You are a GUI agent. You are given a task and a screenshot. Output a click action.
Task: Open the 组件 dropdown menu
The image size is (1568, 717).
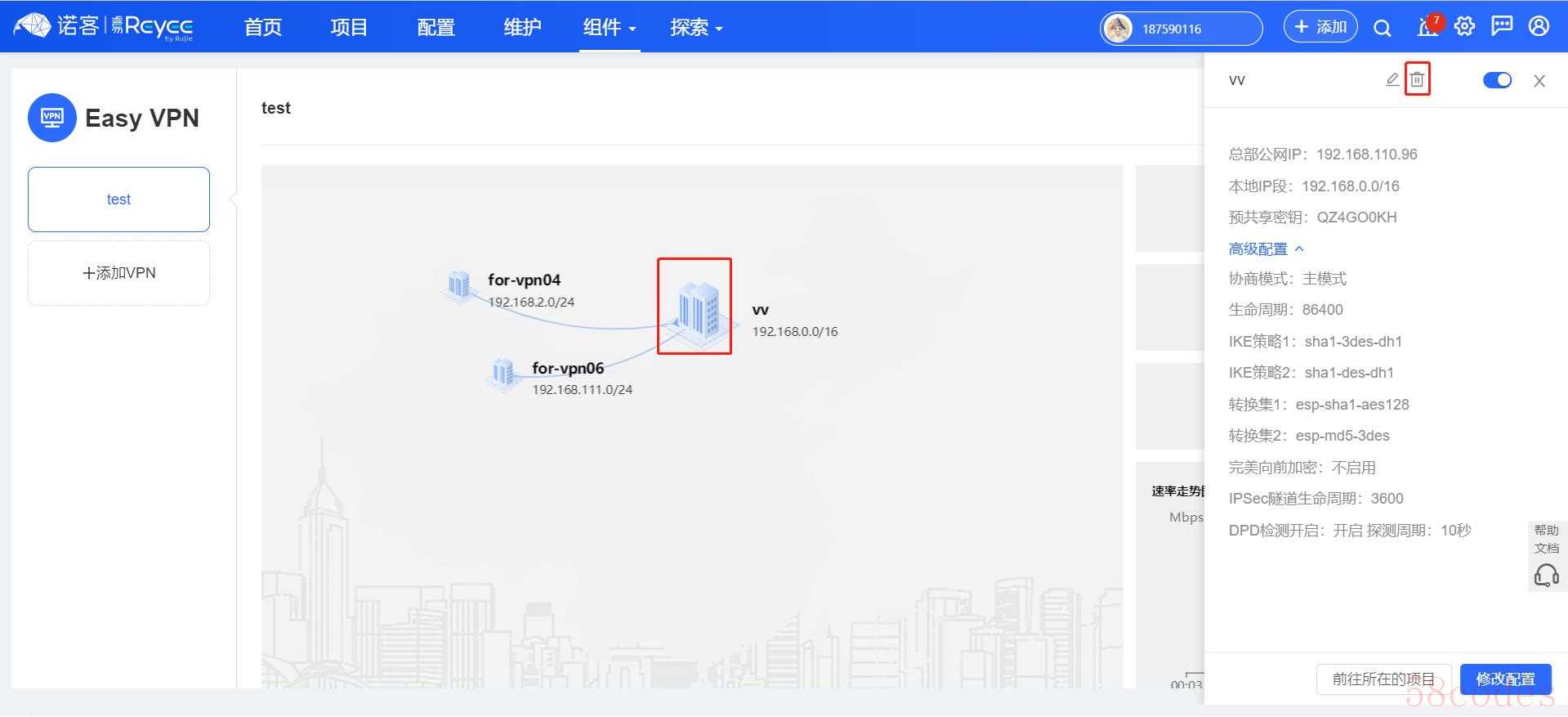pyautogui.click(x=609, y=28)
